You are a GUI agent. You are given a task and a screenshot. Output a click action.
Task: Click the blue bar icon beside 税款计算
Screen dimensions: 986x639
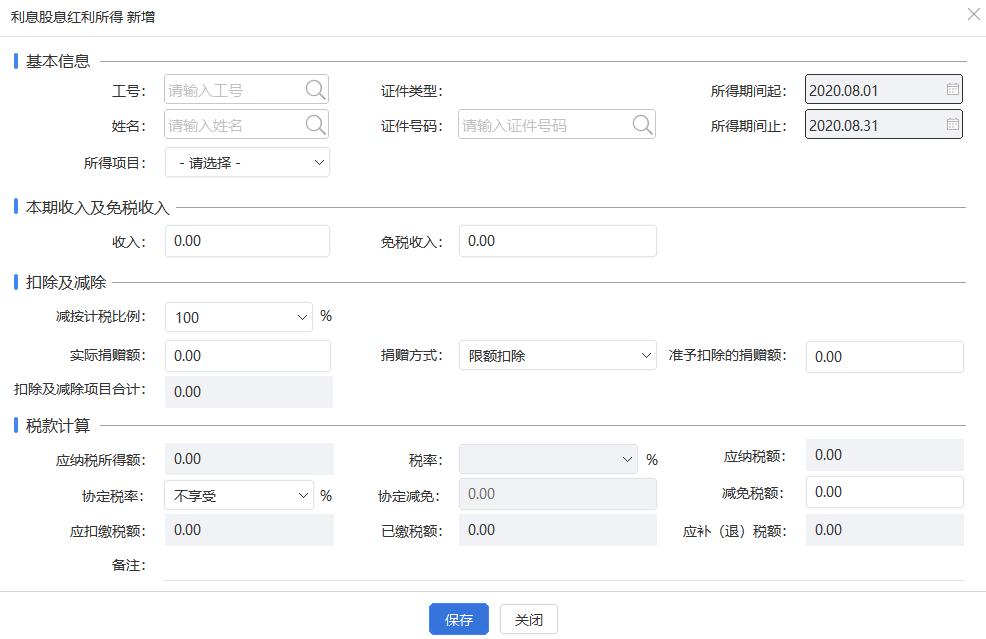(x=14, y=424)
